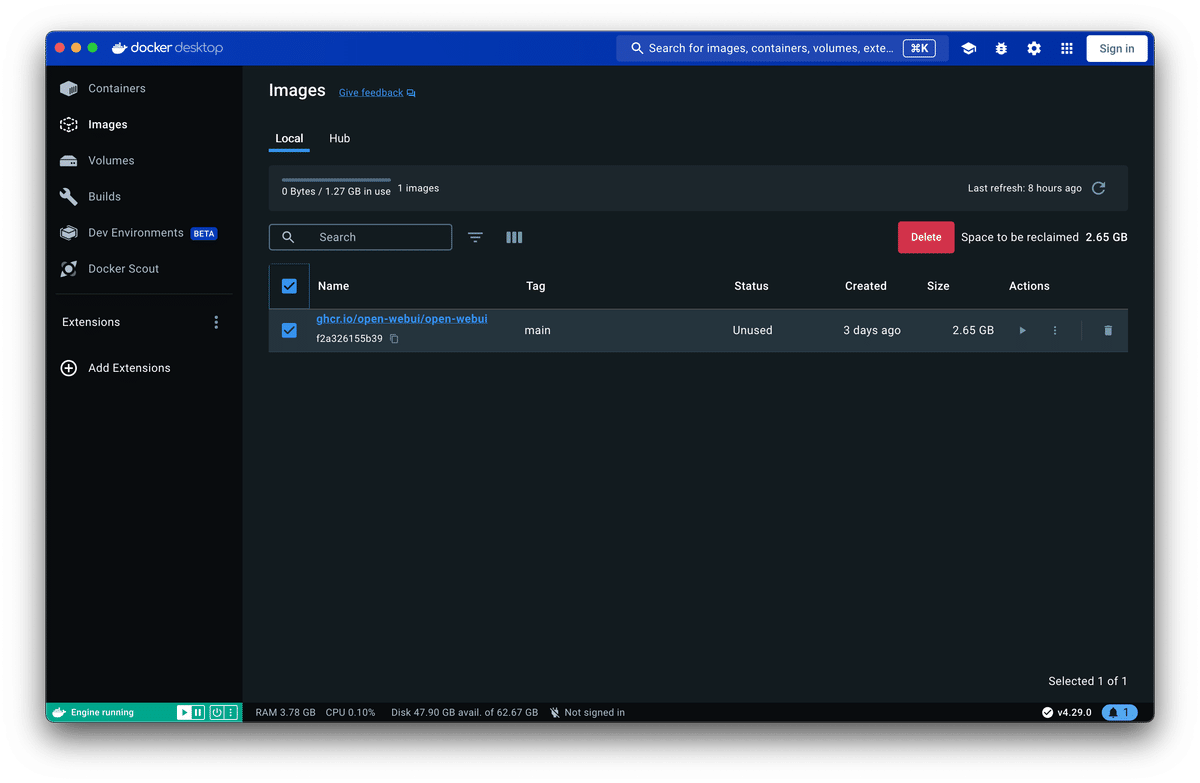Open the filter options icon
1200x783 pixels.
pos(475,237)
